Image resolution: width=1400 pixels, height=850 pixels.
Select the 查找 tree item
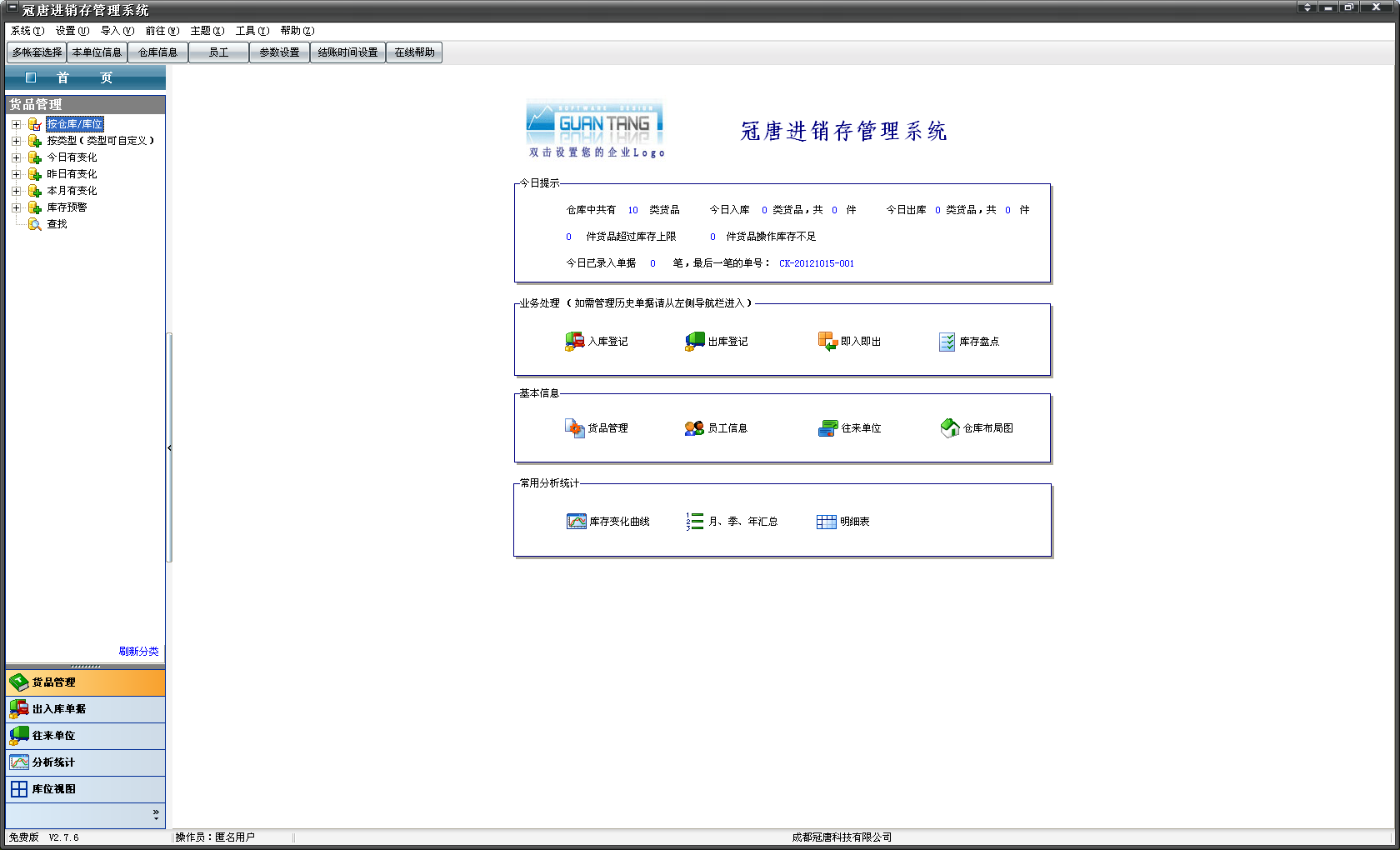click(57, 224)
